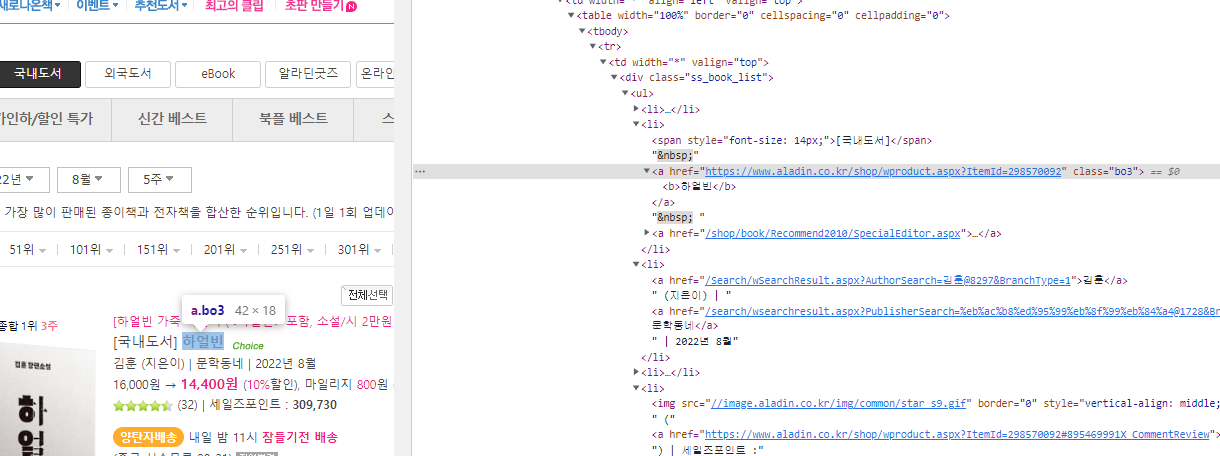Viewport: 1220px width, 456px height.
Task: Open the 문학동네 publisher link on the page
Action: point(221,362)
